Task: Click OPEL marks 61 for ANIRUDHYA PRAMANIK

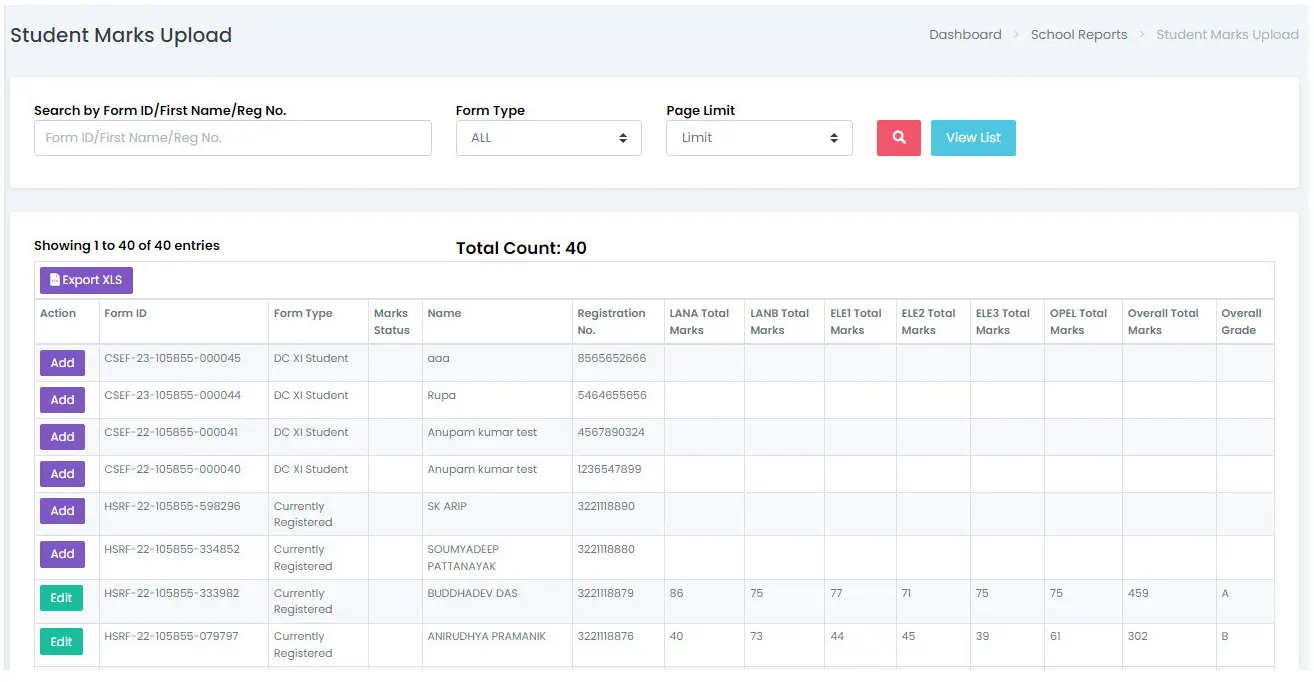Action: 1056,636
